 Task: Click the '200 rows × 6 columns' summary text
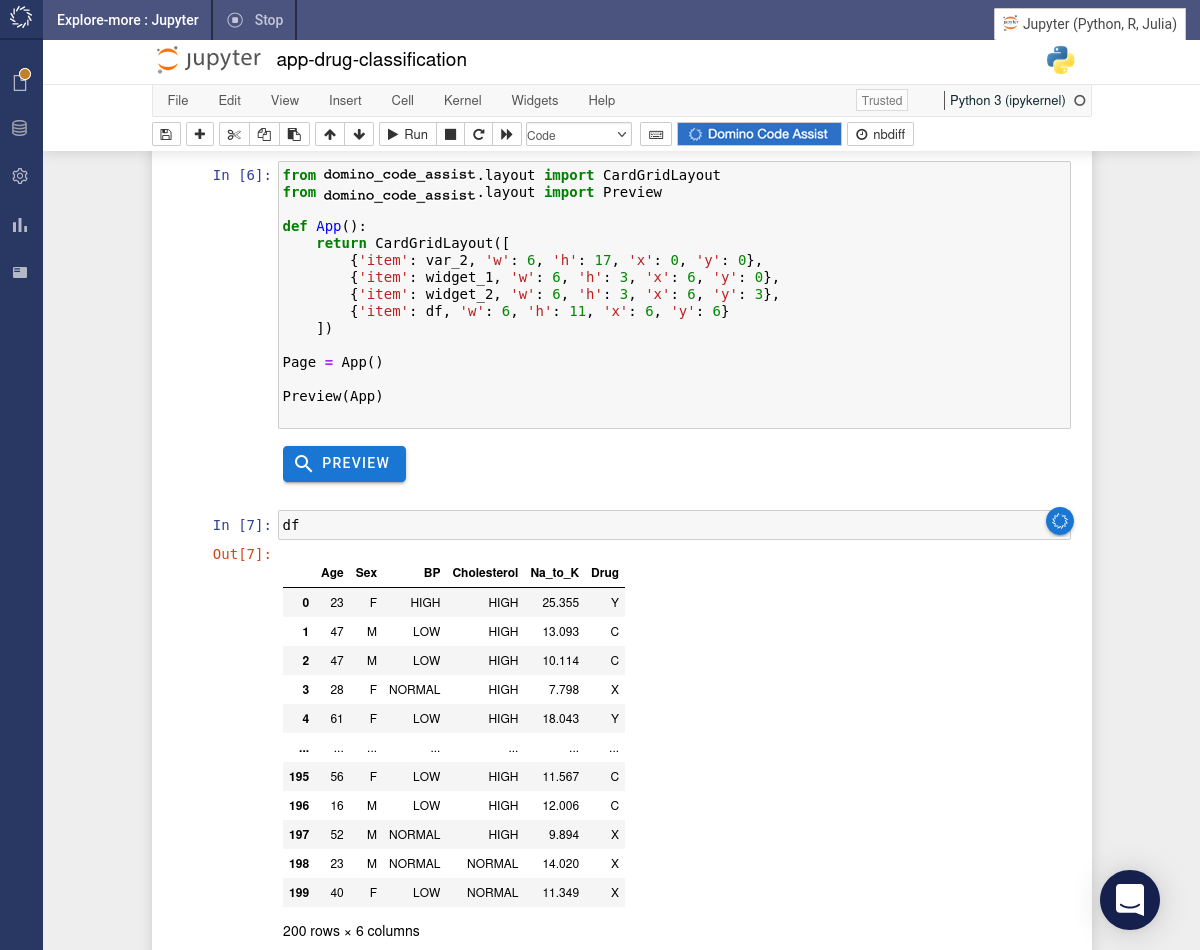point(351,931)
